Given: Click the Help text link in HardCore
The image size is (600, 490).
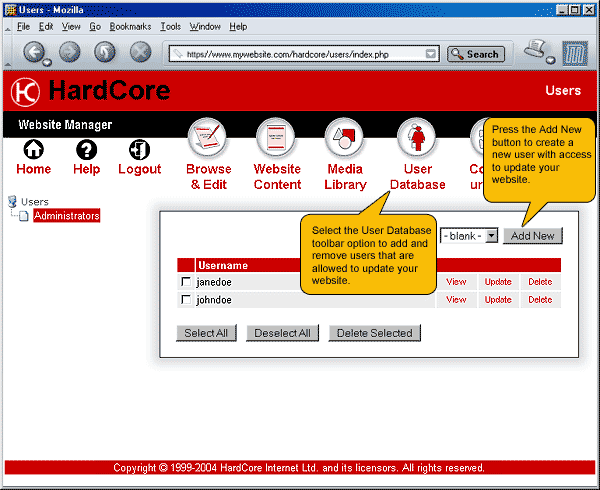Looking at the screenshot, I should (86, 169).
